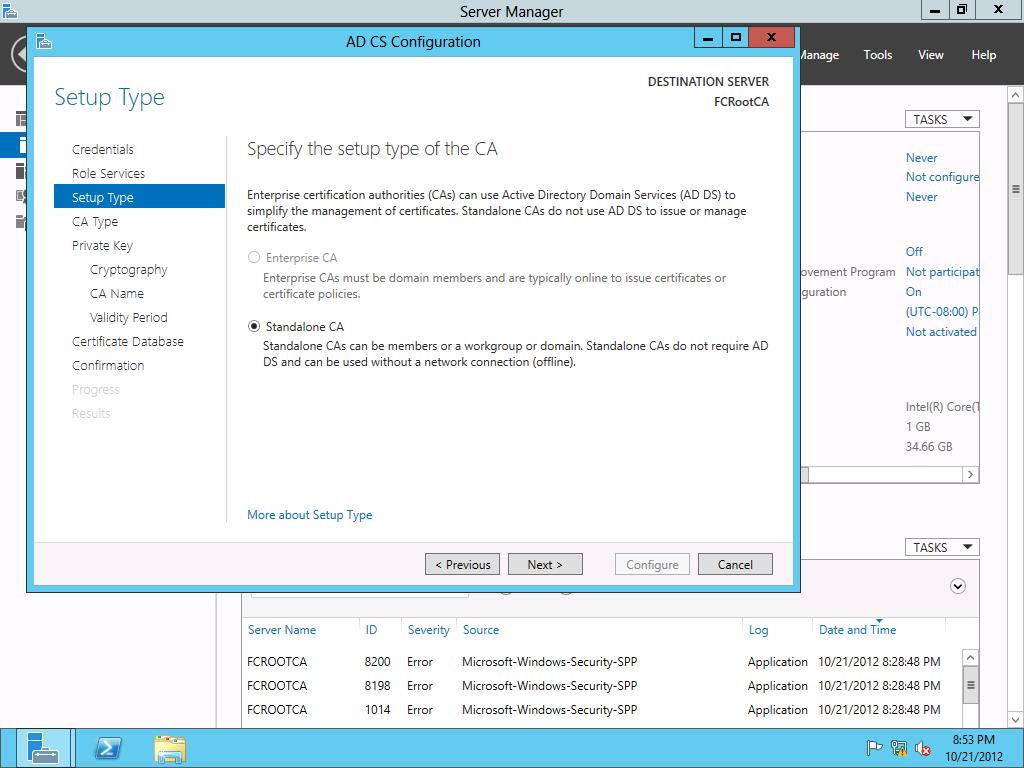Click the (UTC-08:00) time zone link
1024x768 pixels.
click(x=941, y=312)
